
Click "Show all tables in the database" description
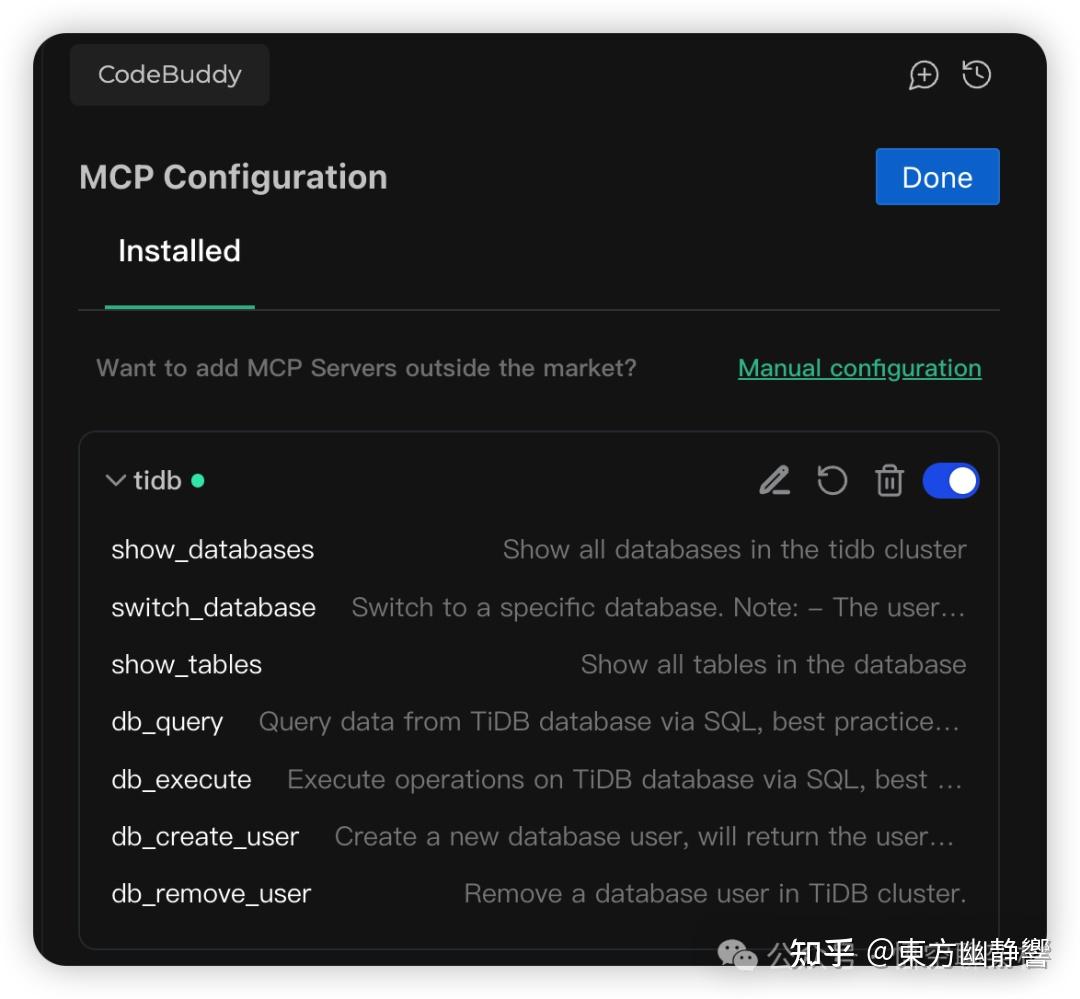773,665
